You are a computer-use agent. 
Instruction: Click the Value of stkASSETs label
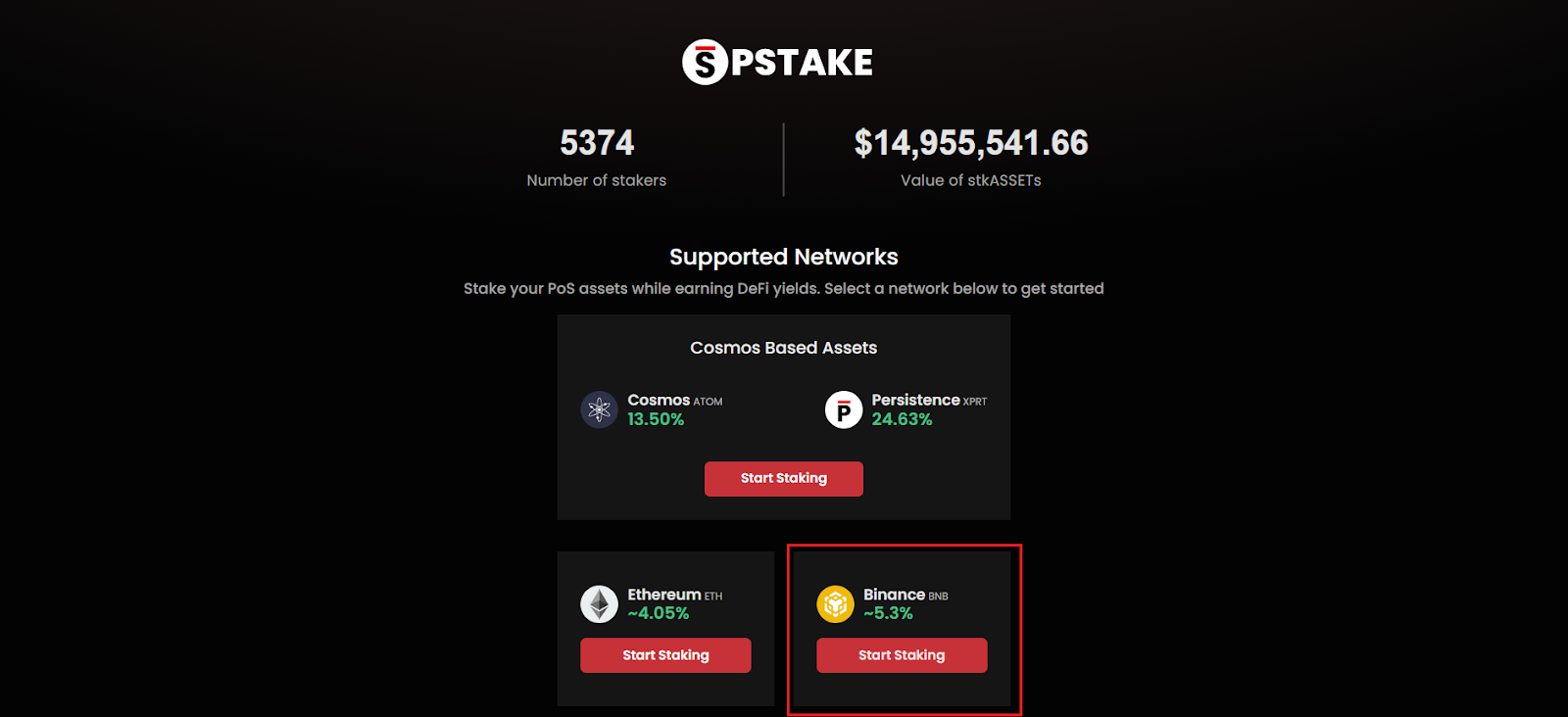(971, 180)
